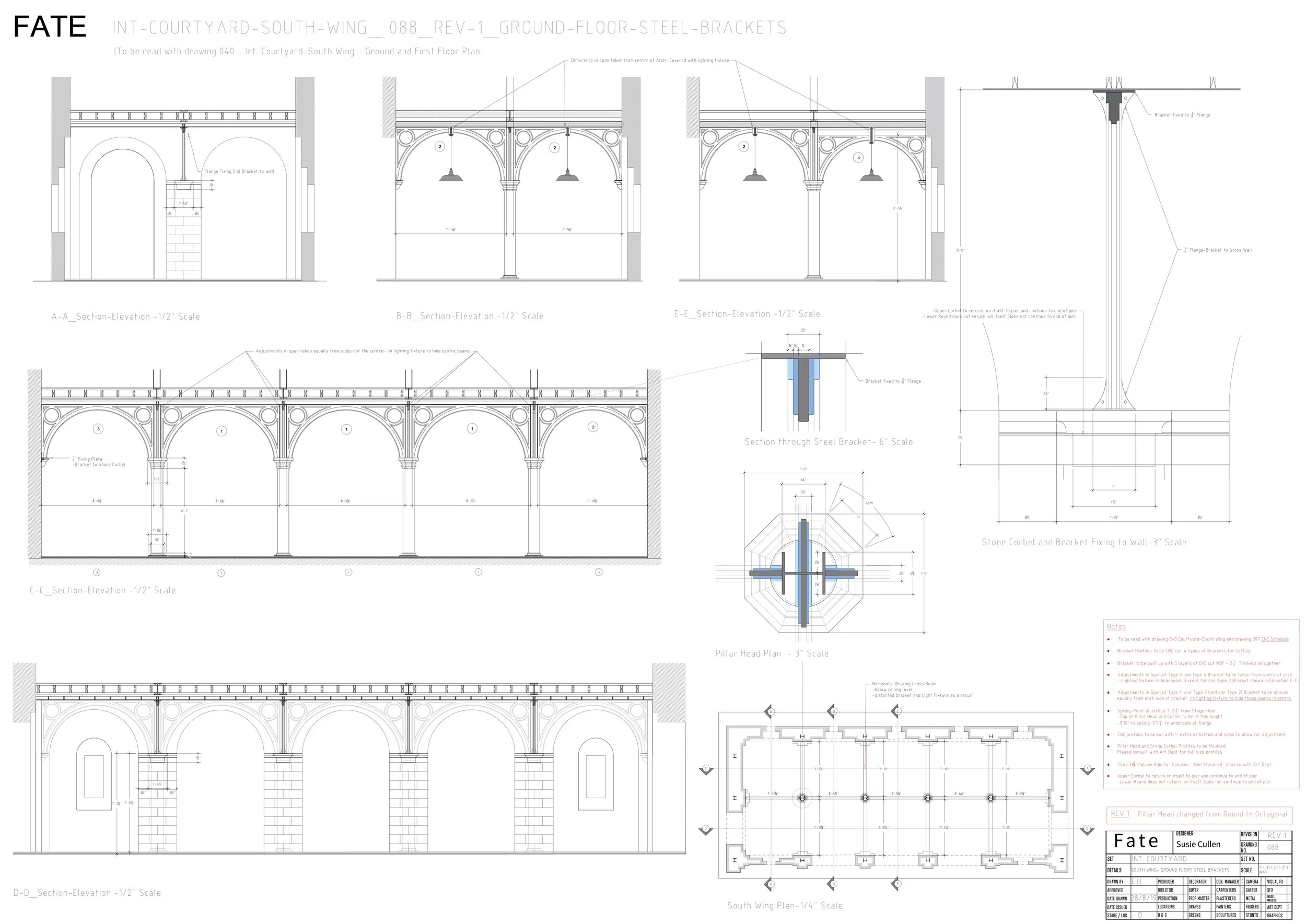Click top section marker A on South Wing Plan
Viewport: 1306px width, 924px height.
(771, 711)
